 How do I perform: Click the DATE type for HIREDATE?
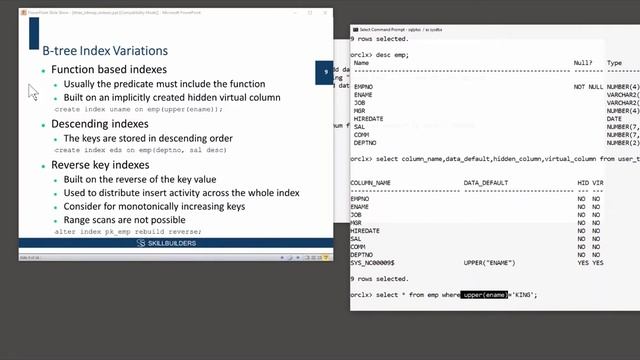coord(614,119)
